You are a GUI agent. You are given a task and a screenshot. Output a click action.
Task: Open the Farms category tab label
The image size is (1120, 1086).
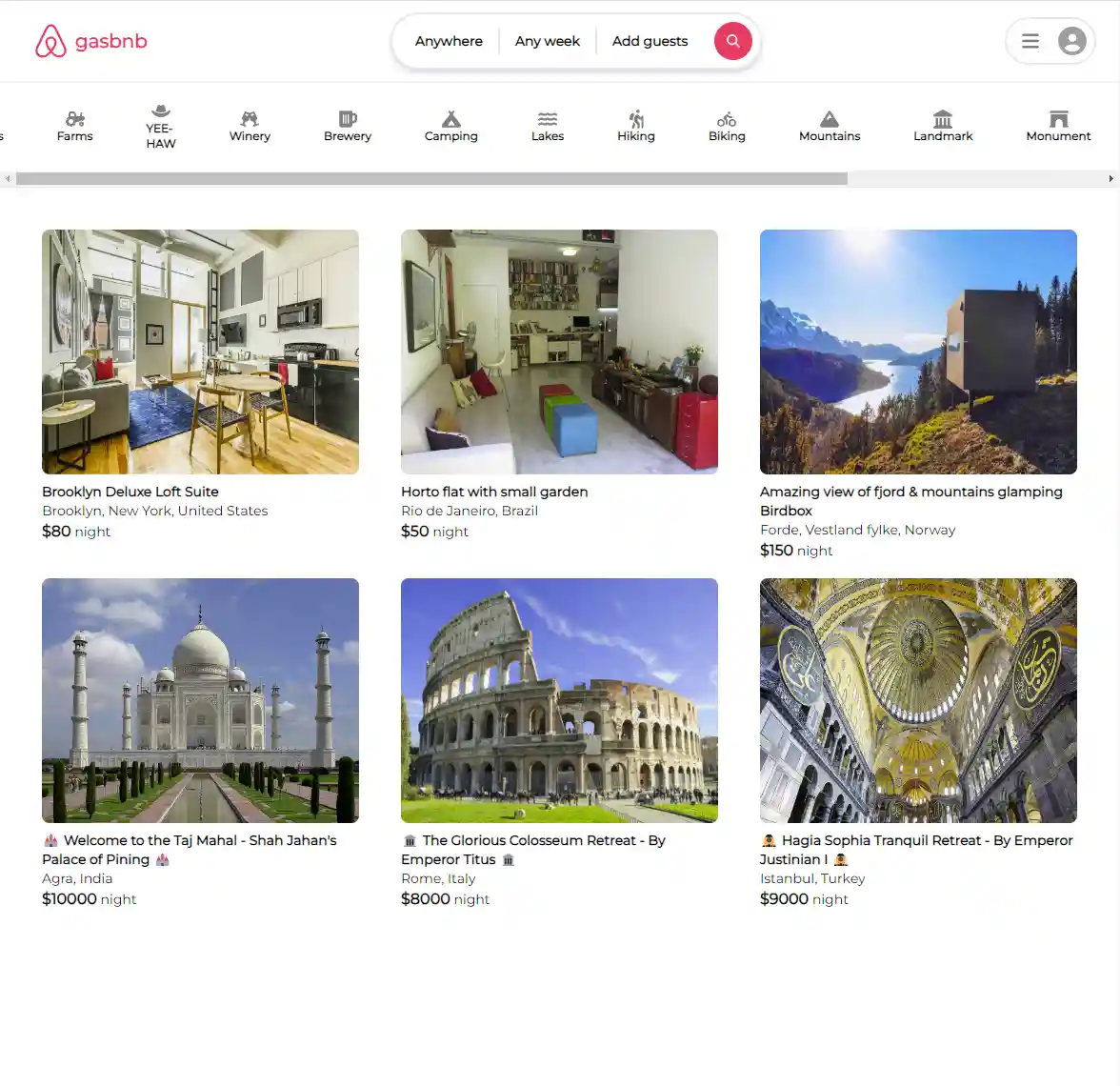[75, 135]
